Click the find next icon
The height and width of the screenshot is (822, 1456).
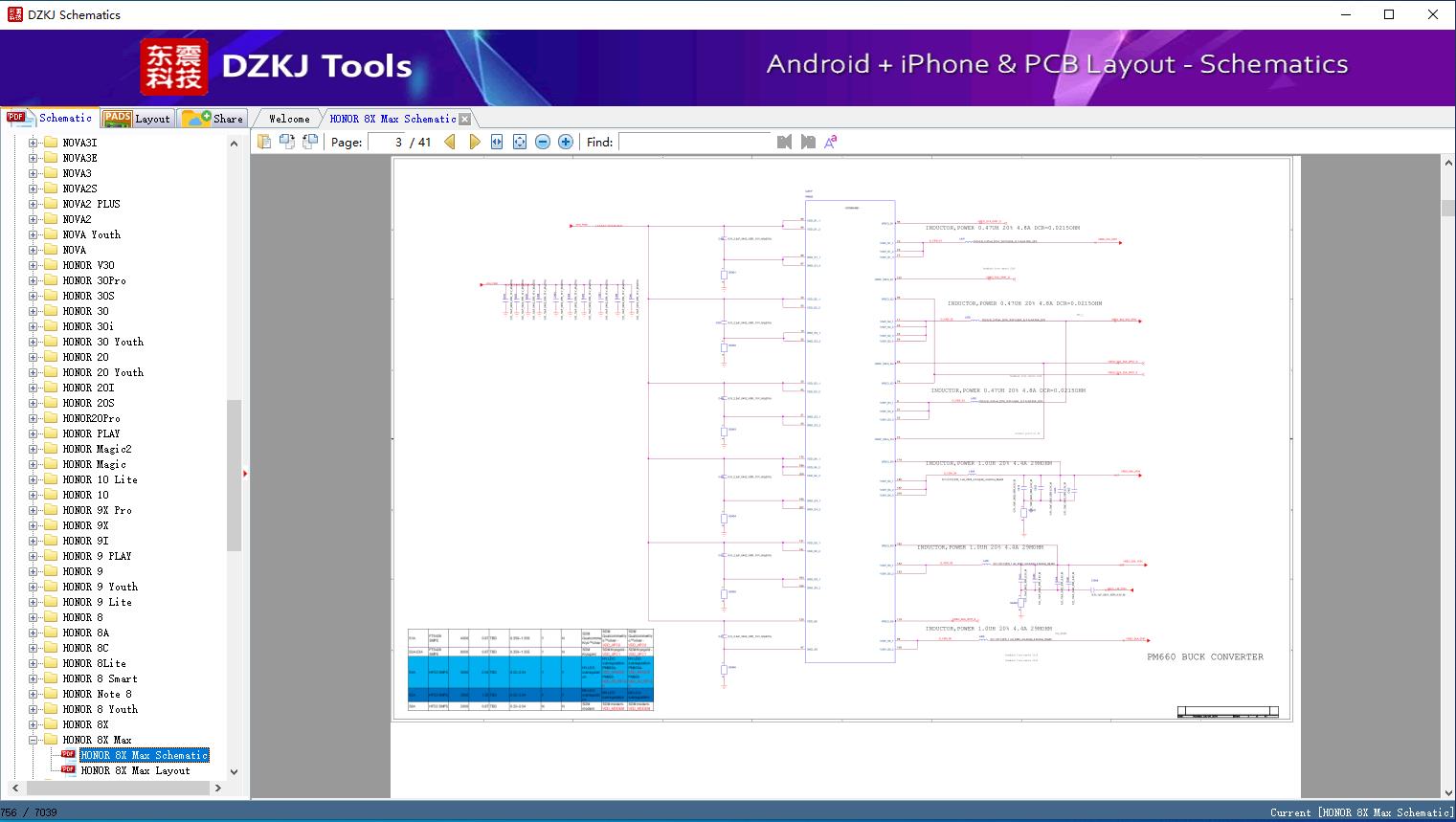coord(808,142)
